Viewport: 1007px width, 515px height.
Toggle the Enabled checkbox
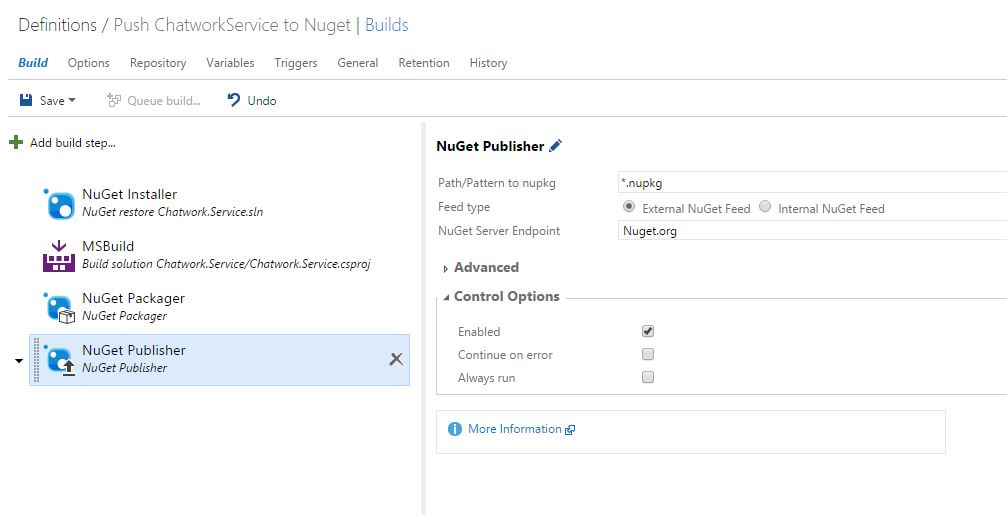point(648,331)
